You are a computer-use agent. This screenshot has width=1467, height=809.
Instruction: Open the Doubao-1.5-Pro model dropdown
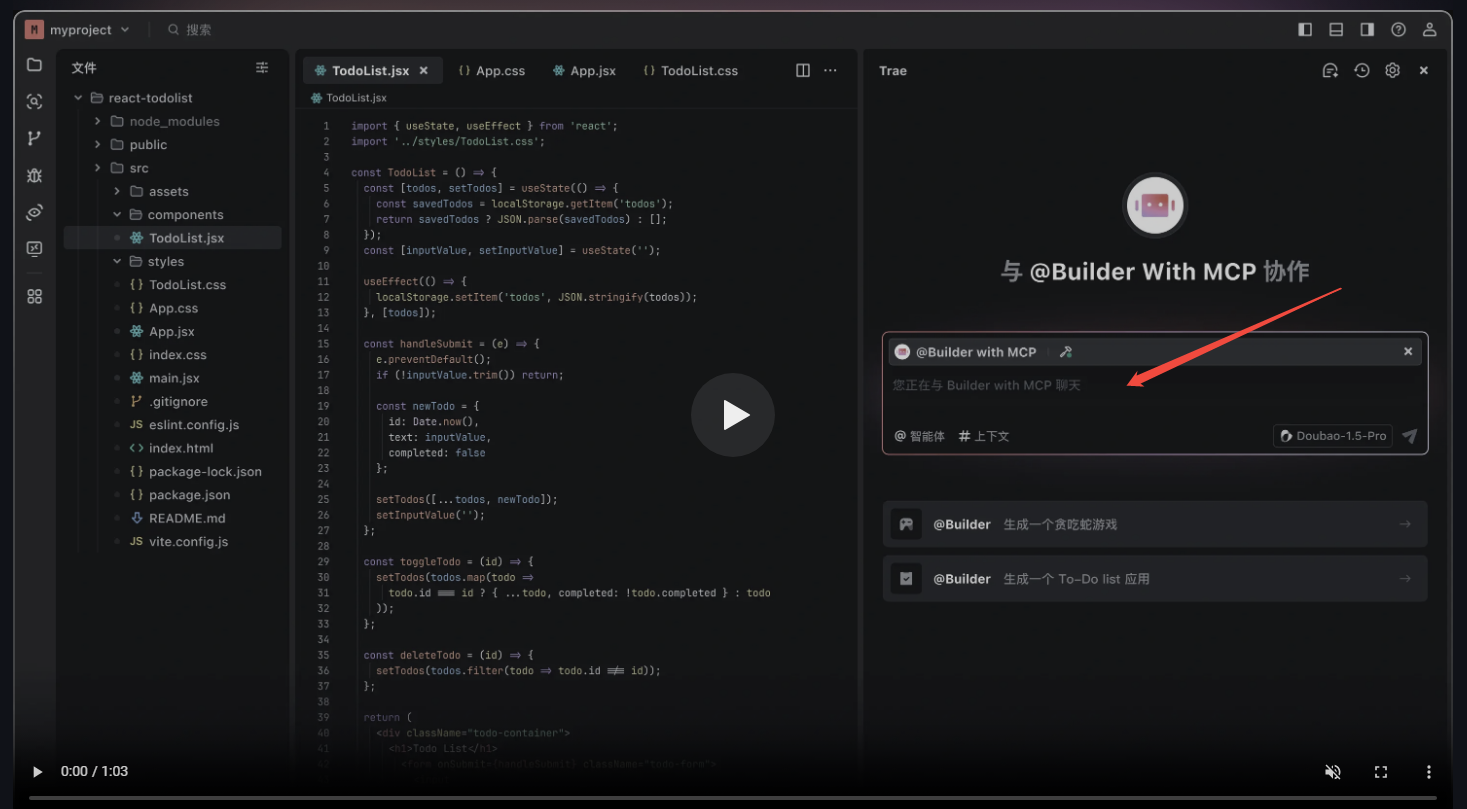(x=1332, y=436)
